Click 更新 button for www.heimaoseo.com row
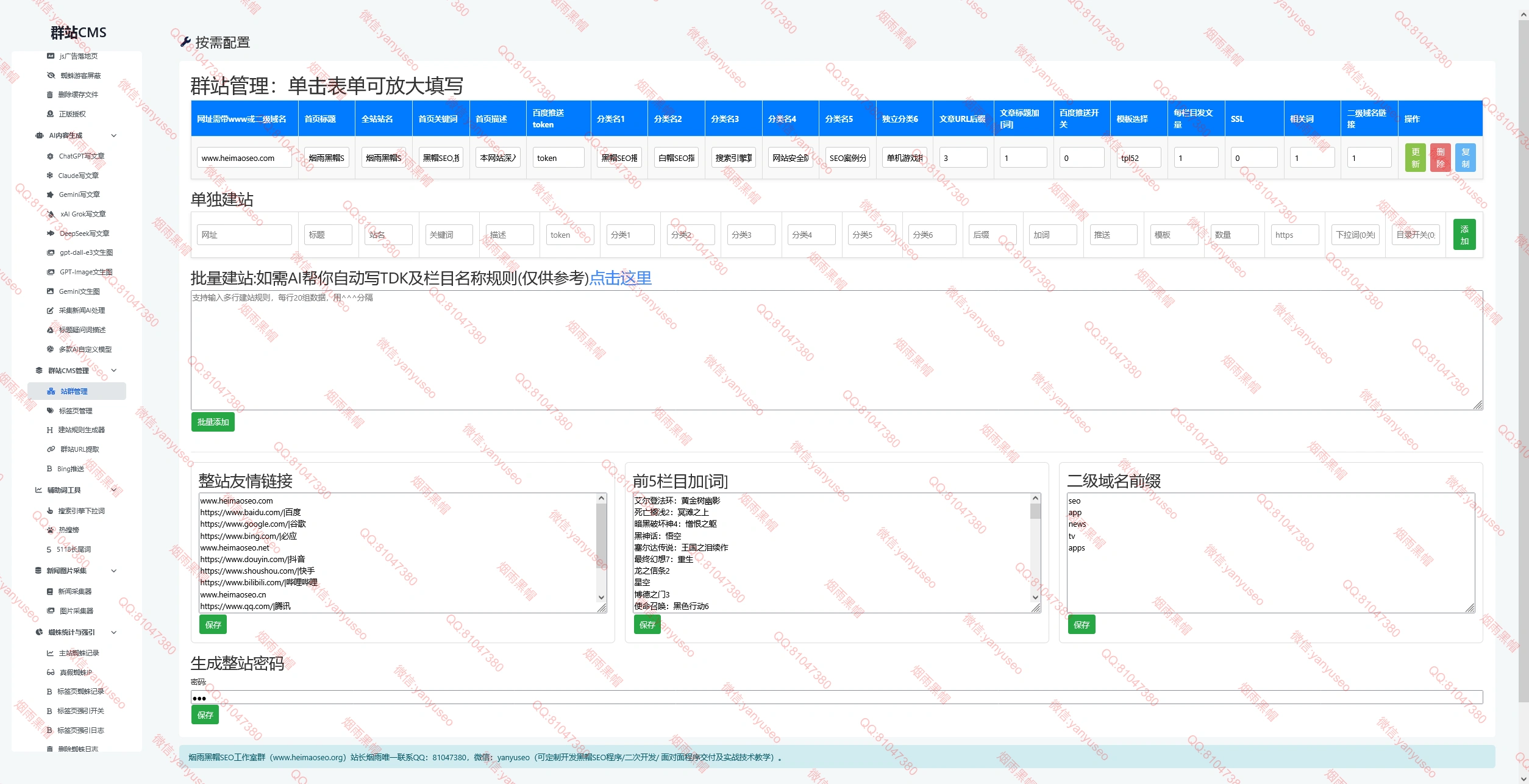The width and height of the screenshot is (1529, 784). [x=1415, y=158]
